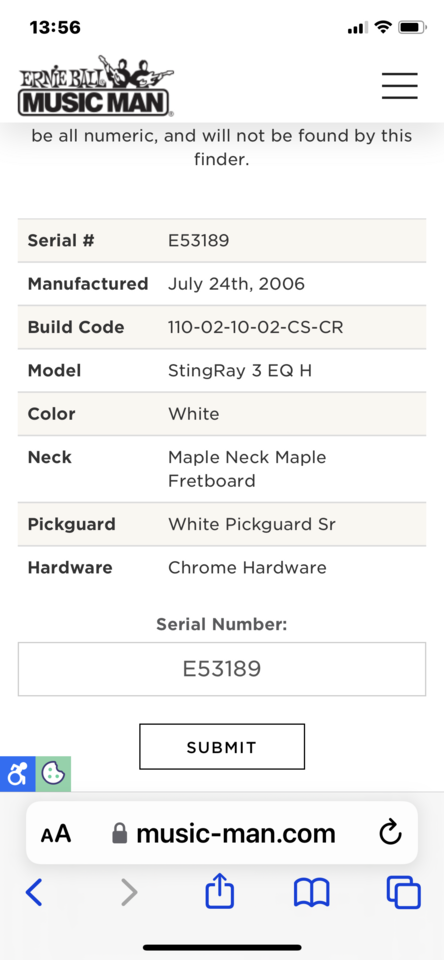Tap the Safari forward arrow
444x960 pixels.
129,892
